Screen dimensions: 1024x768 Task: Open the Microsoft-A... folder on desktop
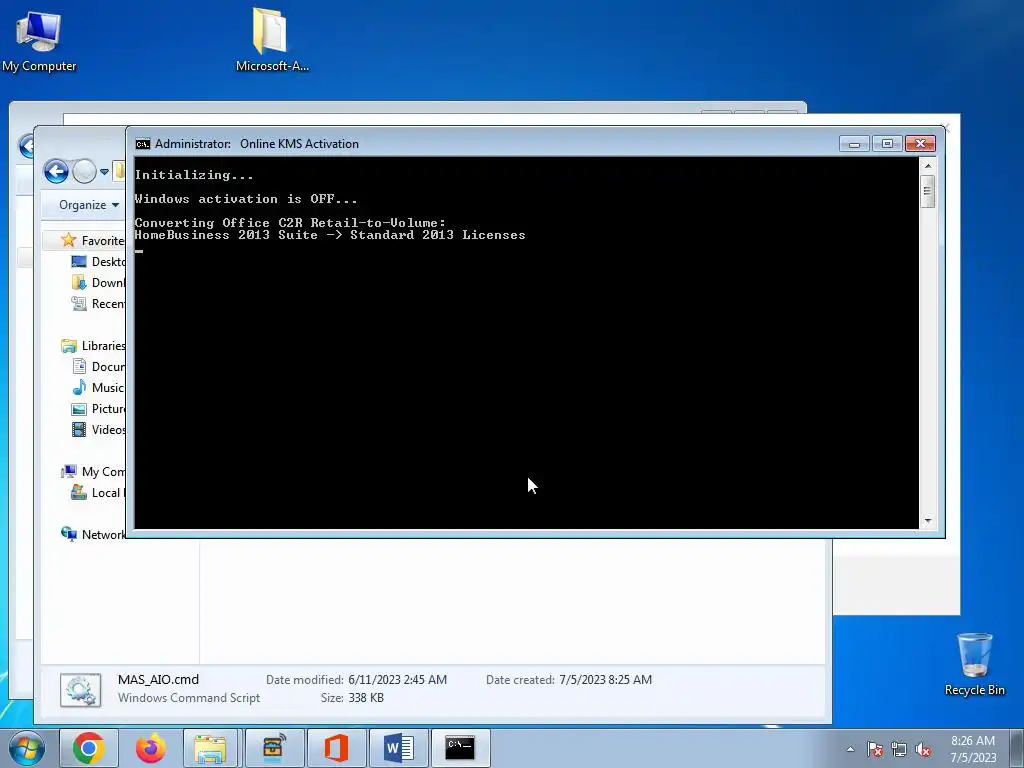click(x=272, y=40)
